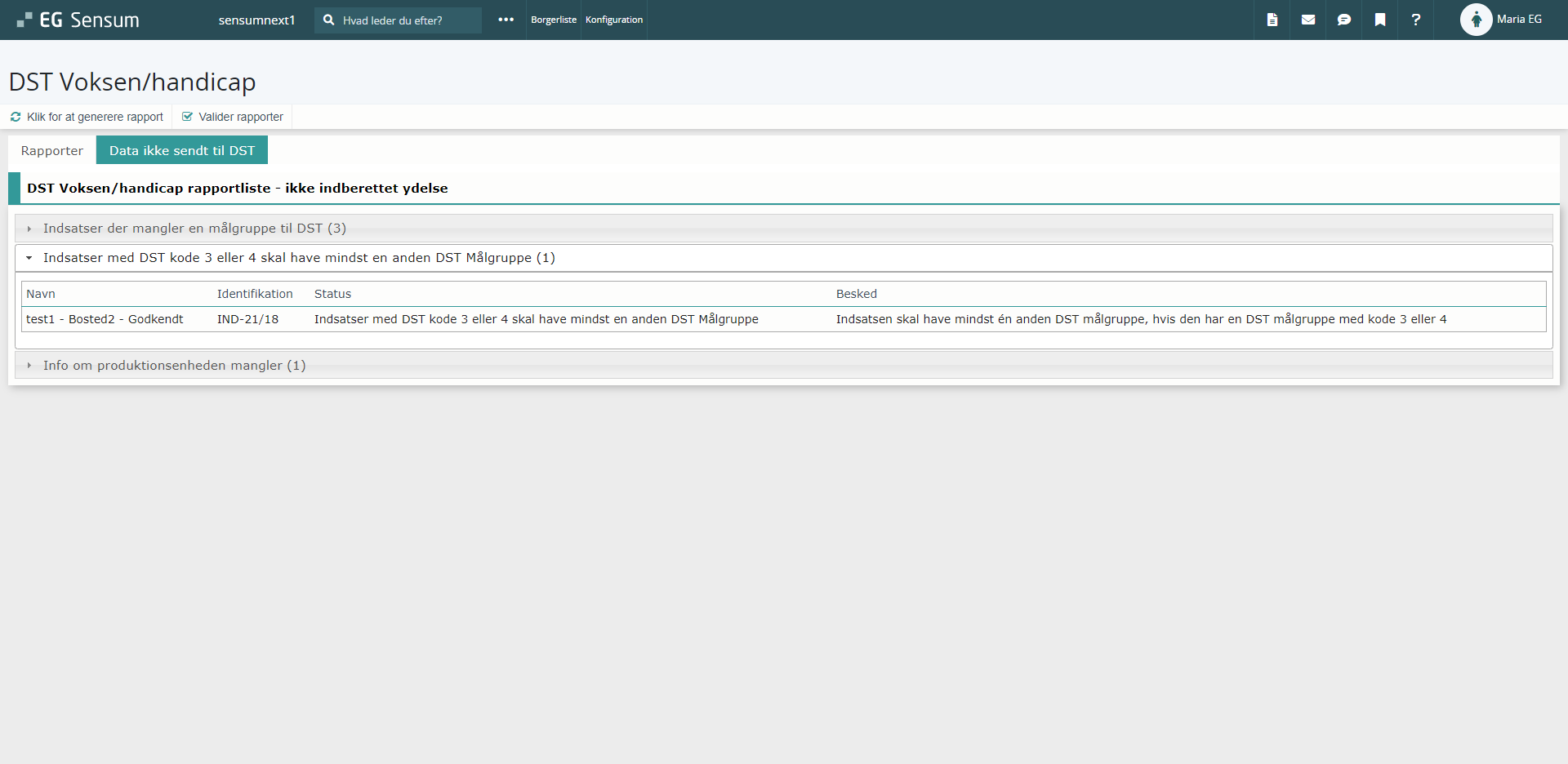The image size is (1568, 764).
Task: Click 'Klik for at generere rapport'
Action: (87, 117)
